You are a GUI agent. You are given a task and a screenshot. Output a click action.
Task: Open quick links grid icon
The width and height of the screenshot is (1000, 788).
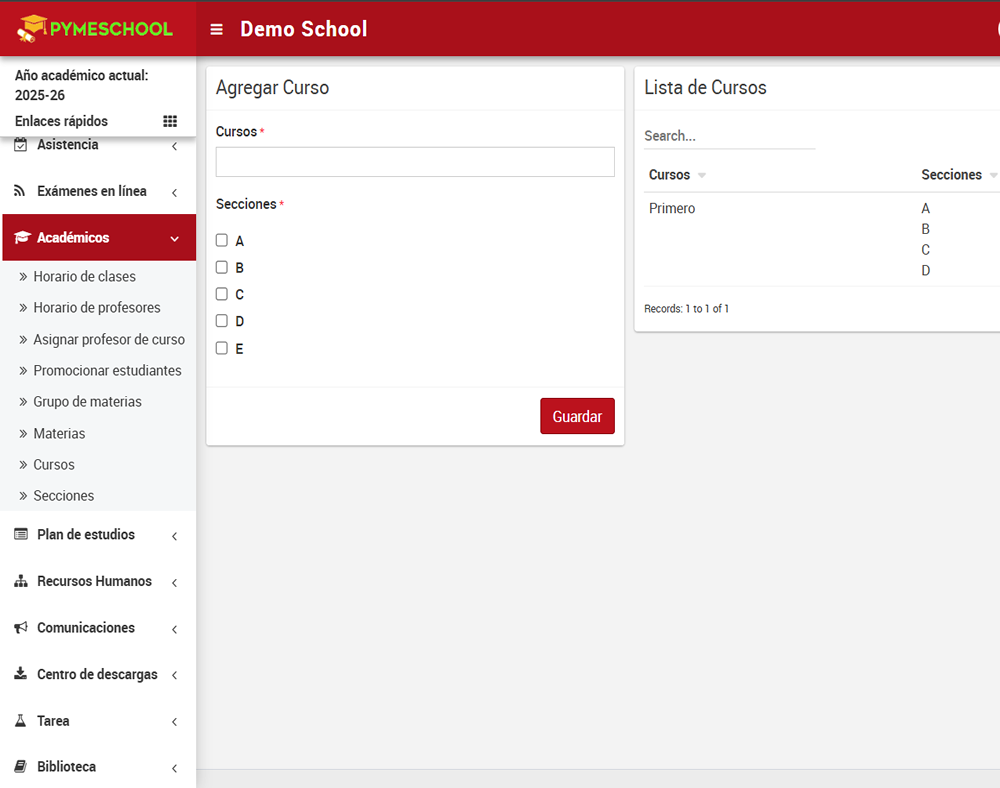point(170,121)
